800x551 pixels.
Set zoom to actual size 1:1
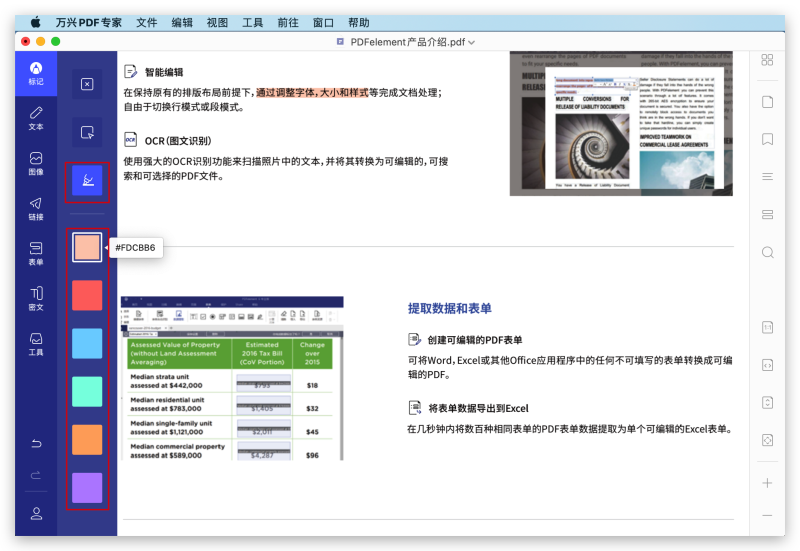[x=767, y=328]
